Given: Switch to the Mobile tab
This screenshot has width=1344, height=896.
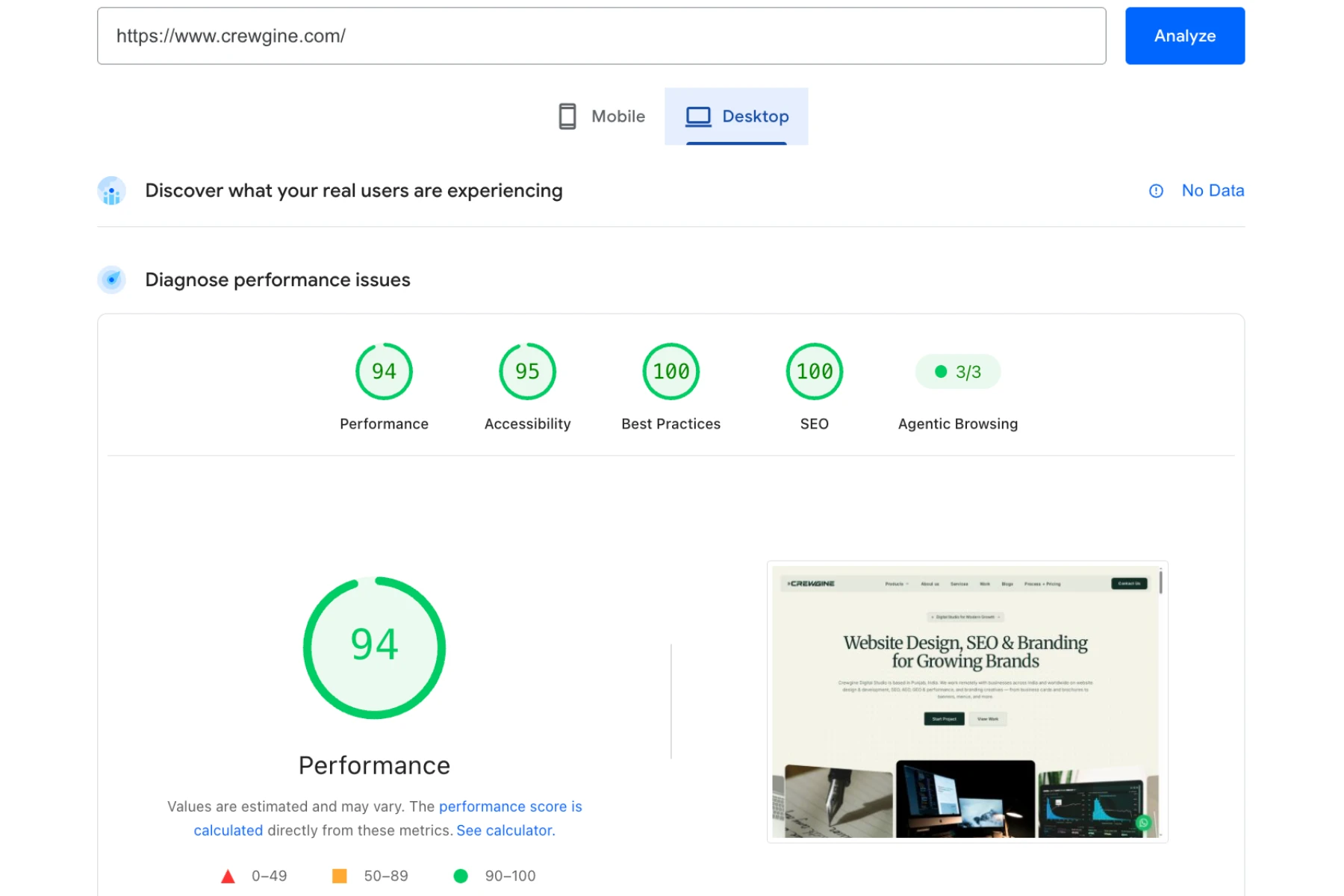Looking at the screenshot, I should pos(602,116).
